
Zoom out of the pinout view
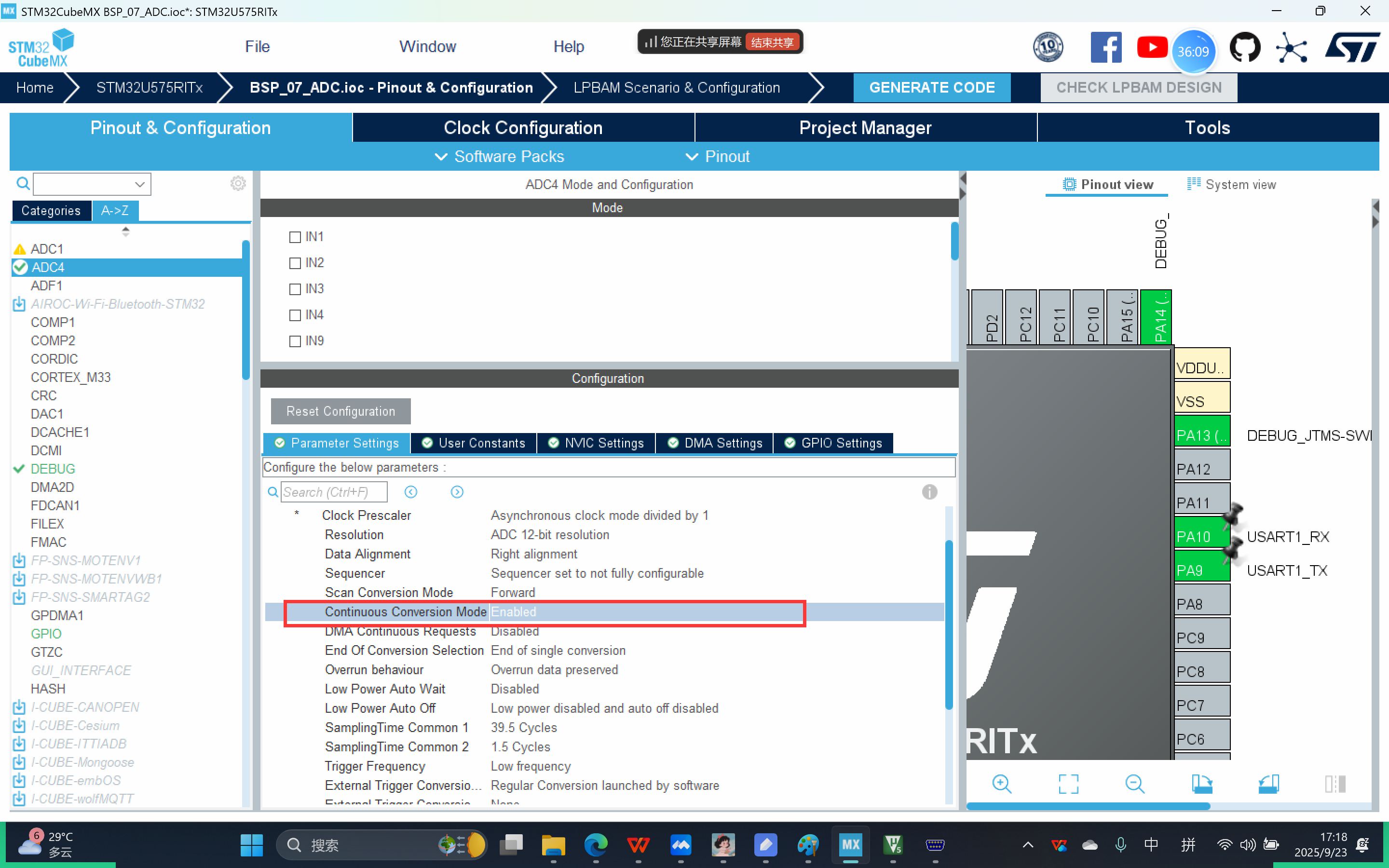pos(1135,784)
